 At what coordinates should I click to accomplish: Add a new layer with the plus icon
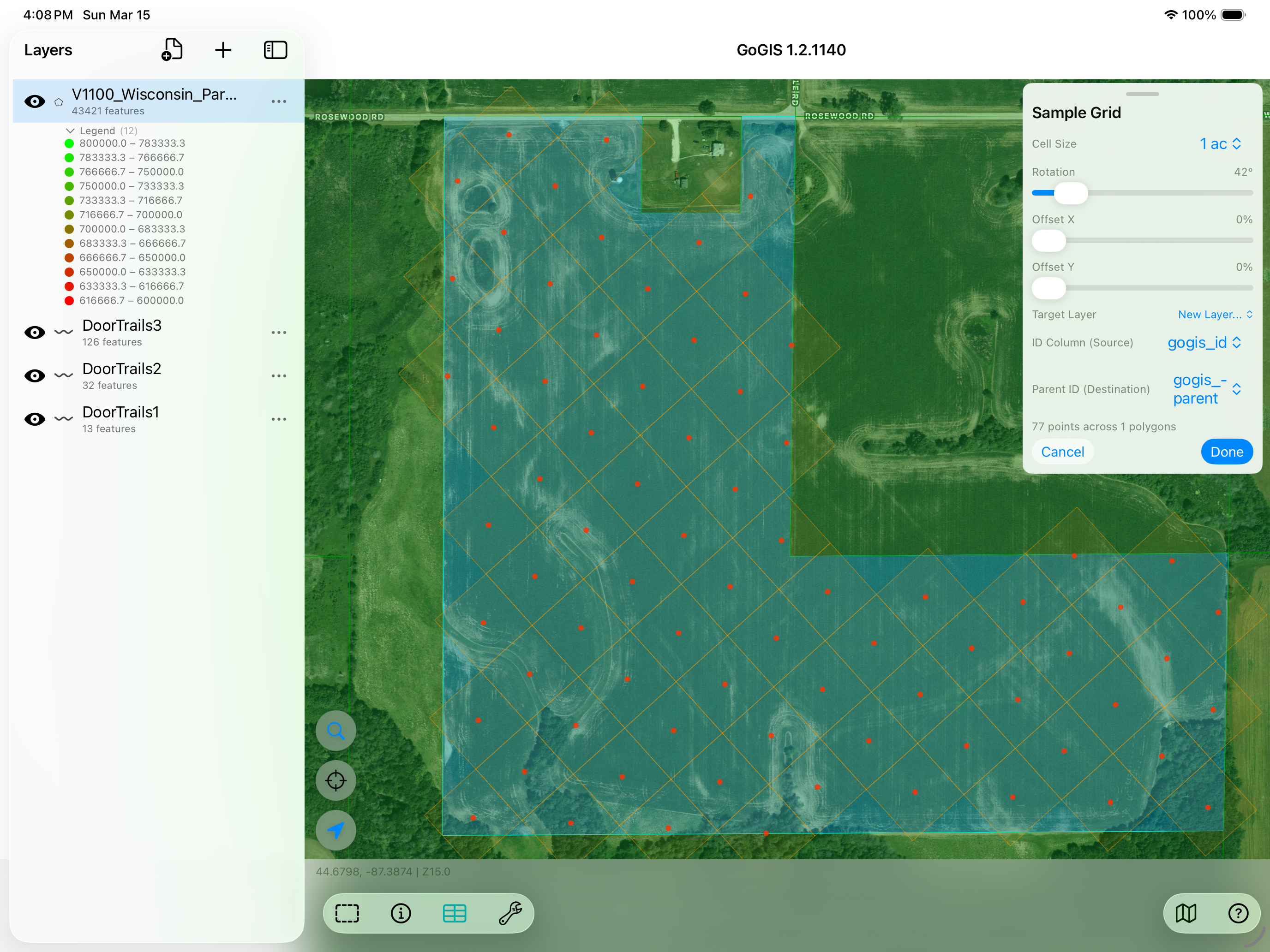tap(223, 49)
